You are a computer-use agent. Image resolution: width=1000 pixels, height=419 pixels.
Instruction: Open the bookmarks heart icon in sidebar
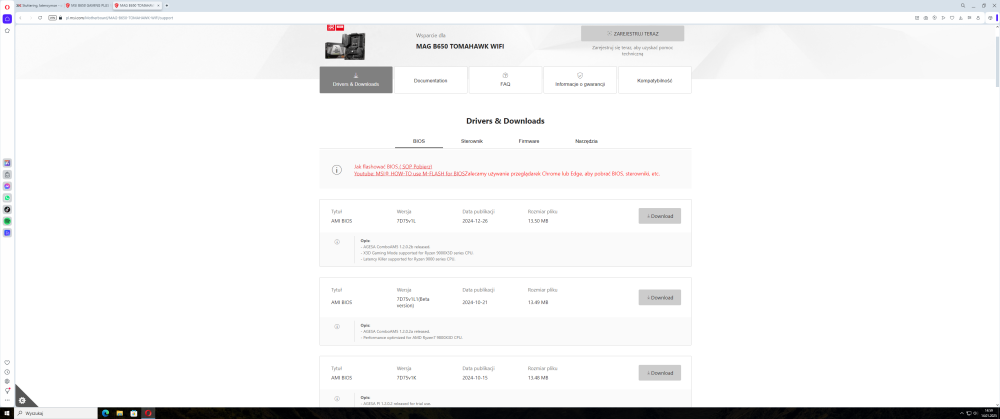pyautogui.click(x=7, y=362)
